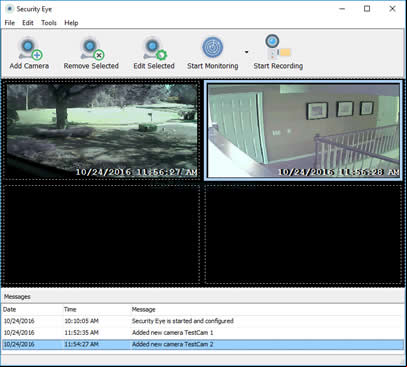Maximize the Security Eye window
The width and height of the screenshot is (407, 367).
click(x=367, y=9)
